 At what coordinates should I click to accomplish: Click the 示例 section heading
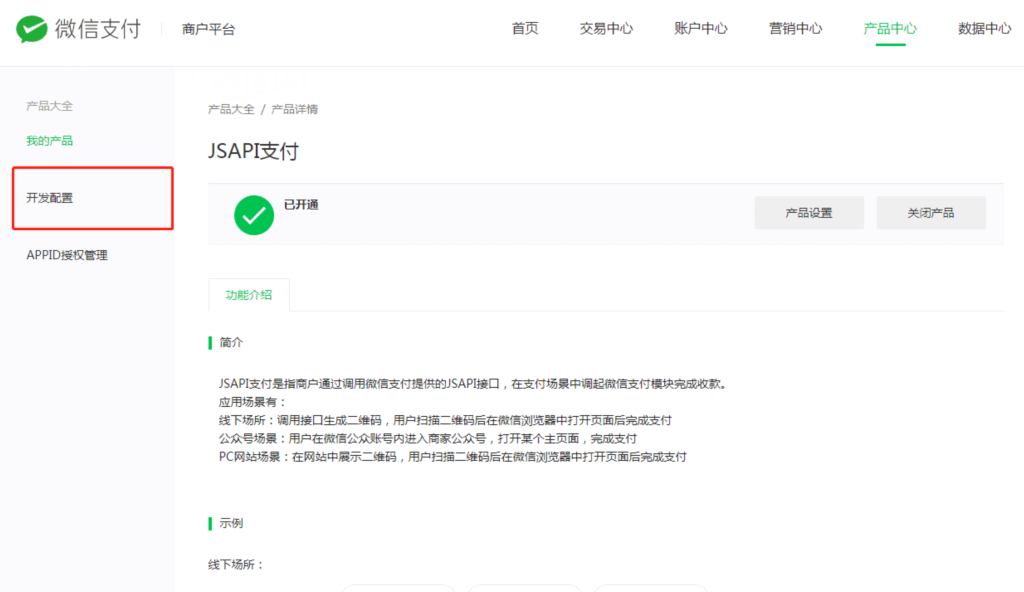[231, 523]
